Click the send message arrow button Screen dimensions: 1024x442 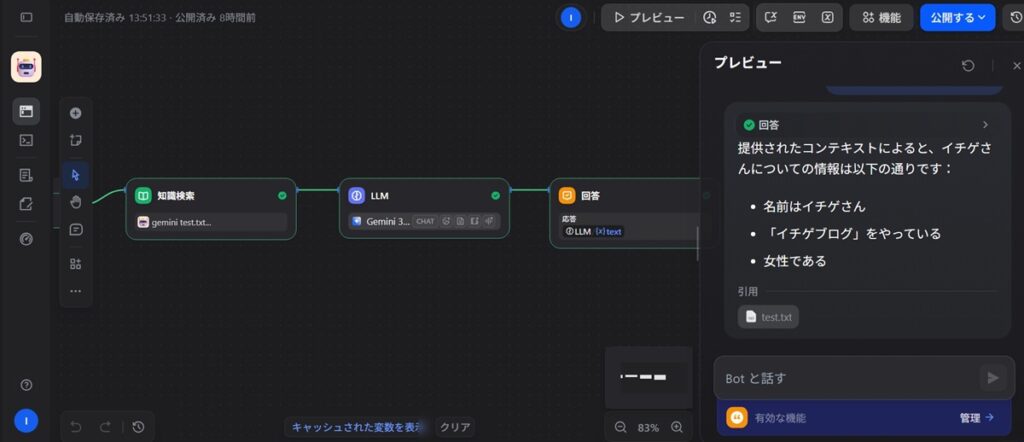(993, 378)
